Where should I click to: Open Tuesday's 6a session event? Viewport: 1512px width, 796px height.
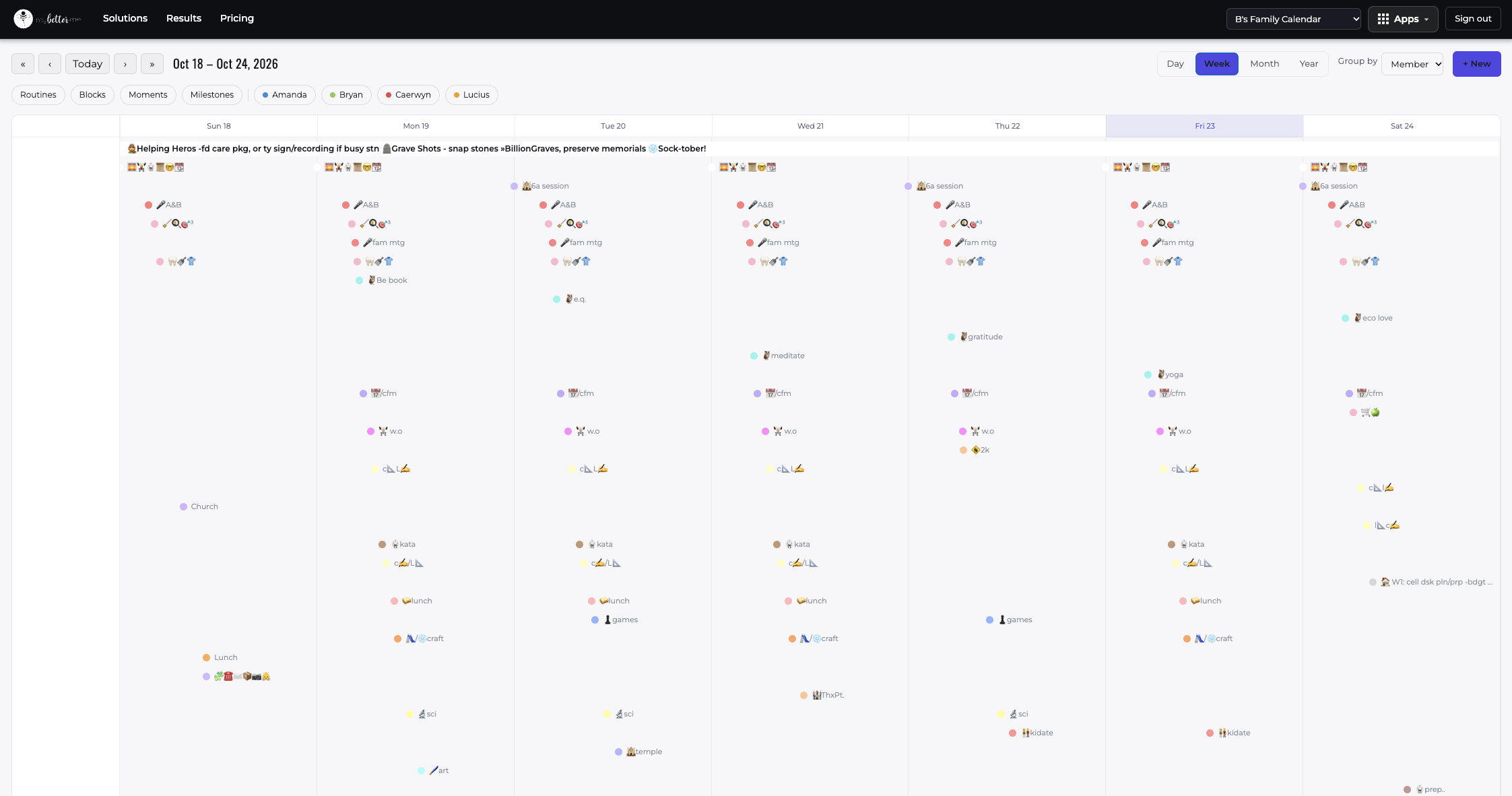point(540,186)
